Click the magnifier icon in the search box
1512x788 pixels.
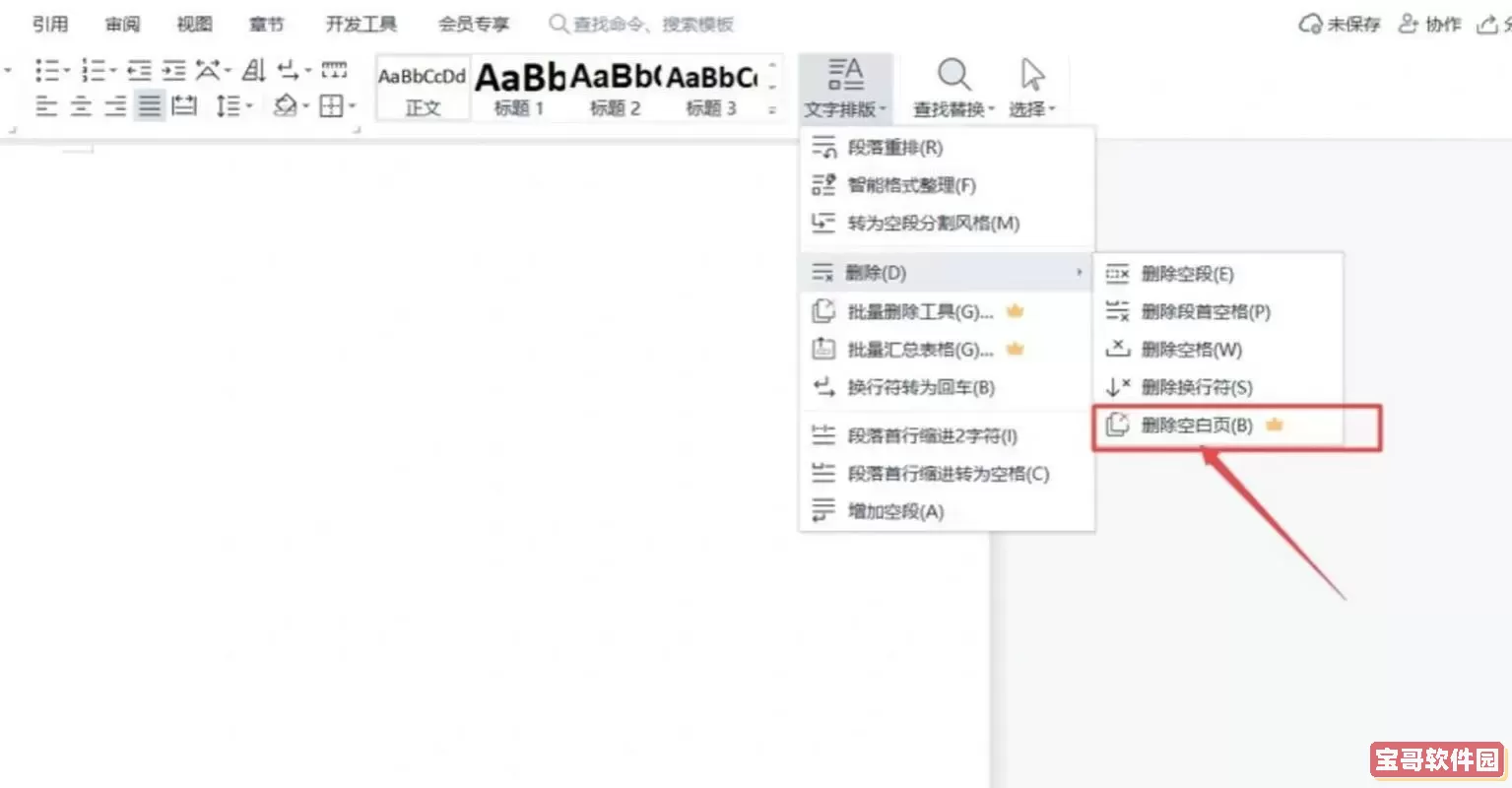click(x=558, y=24)
